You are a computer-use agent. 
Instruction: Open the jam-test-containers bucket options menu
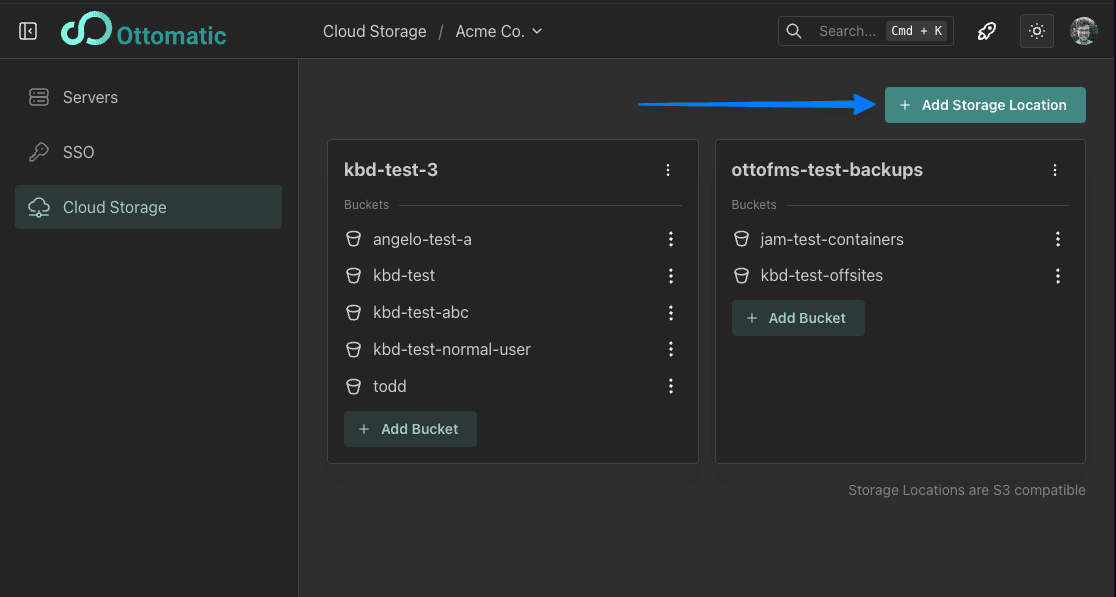pos(1058,239)
